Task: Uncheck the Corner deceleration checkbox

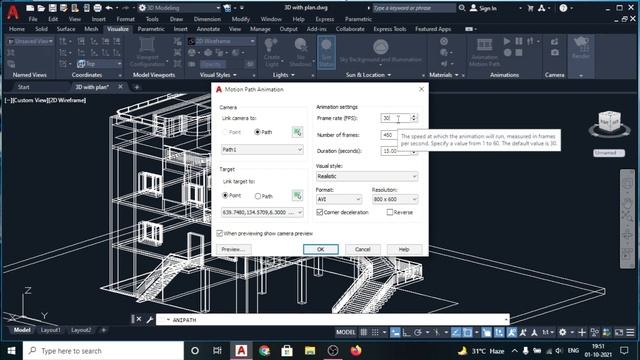Action: click(x=320, y=212)
